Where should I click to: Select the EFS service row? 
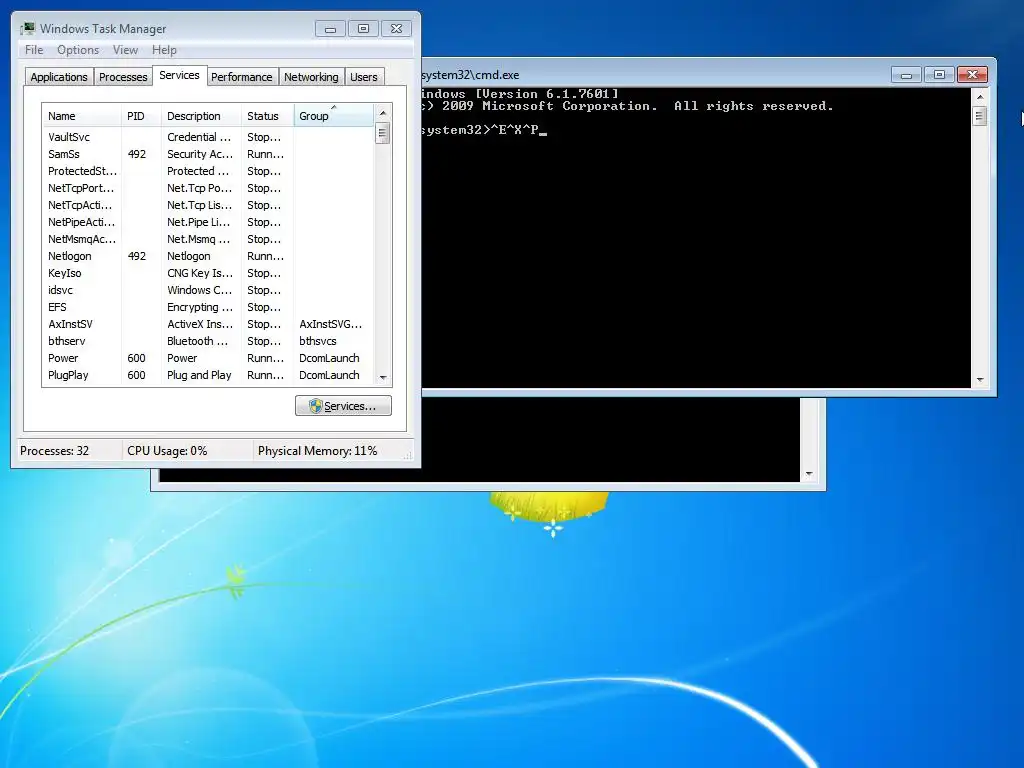[208, 307]
